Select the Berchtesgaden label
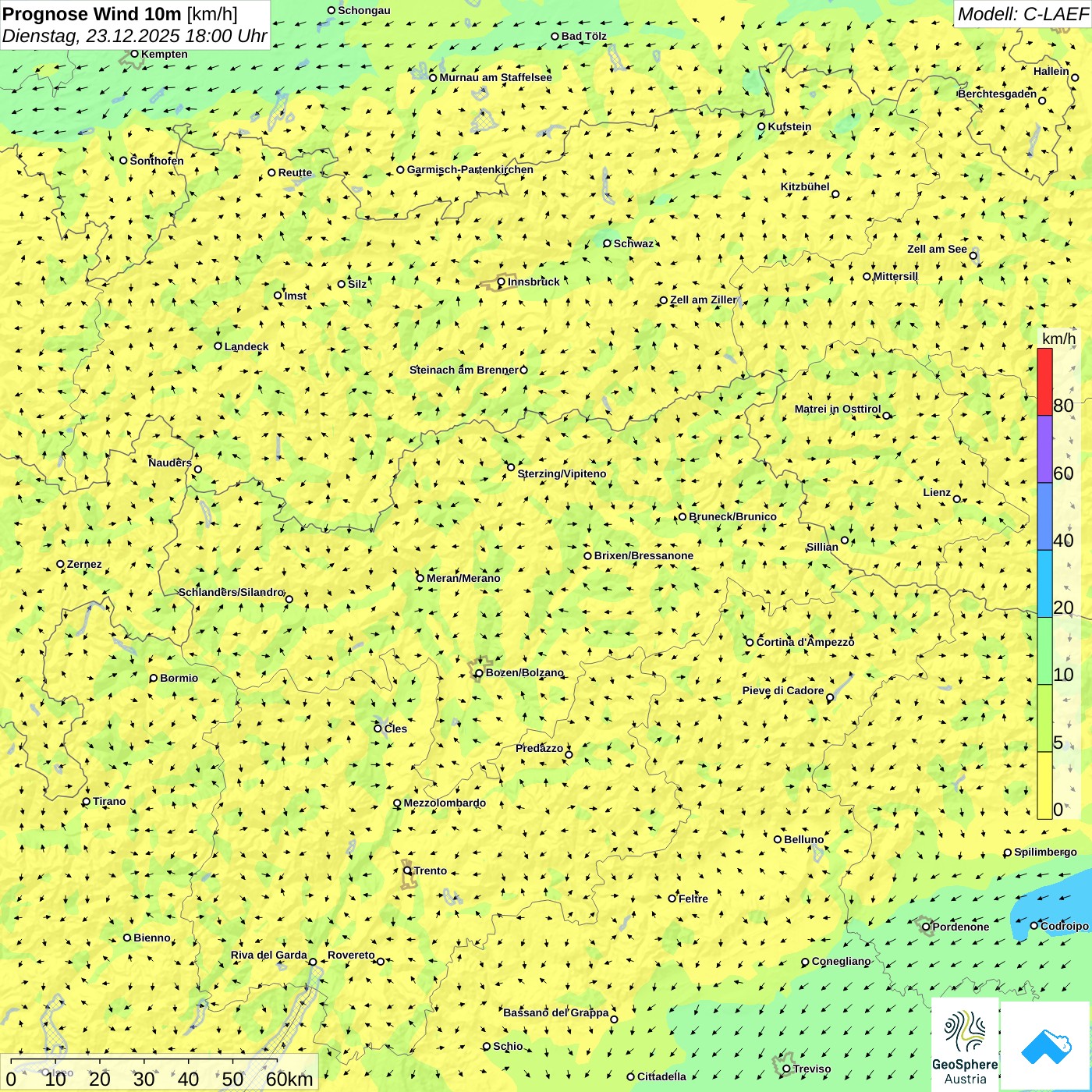 coord(998,94)
